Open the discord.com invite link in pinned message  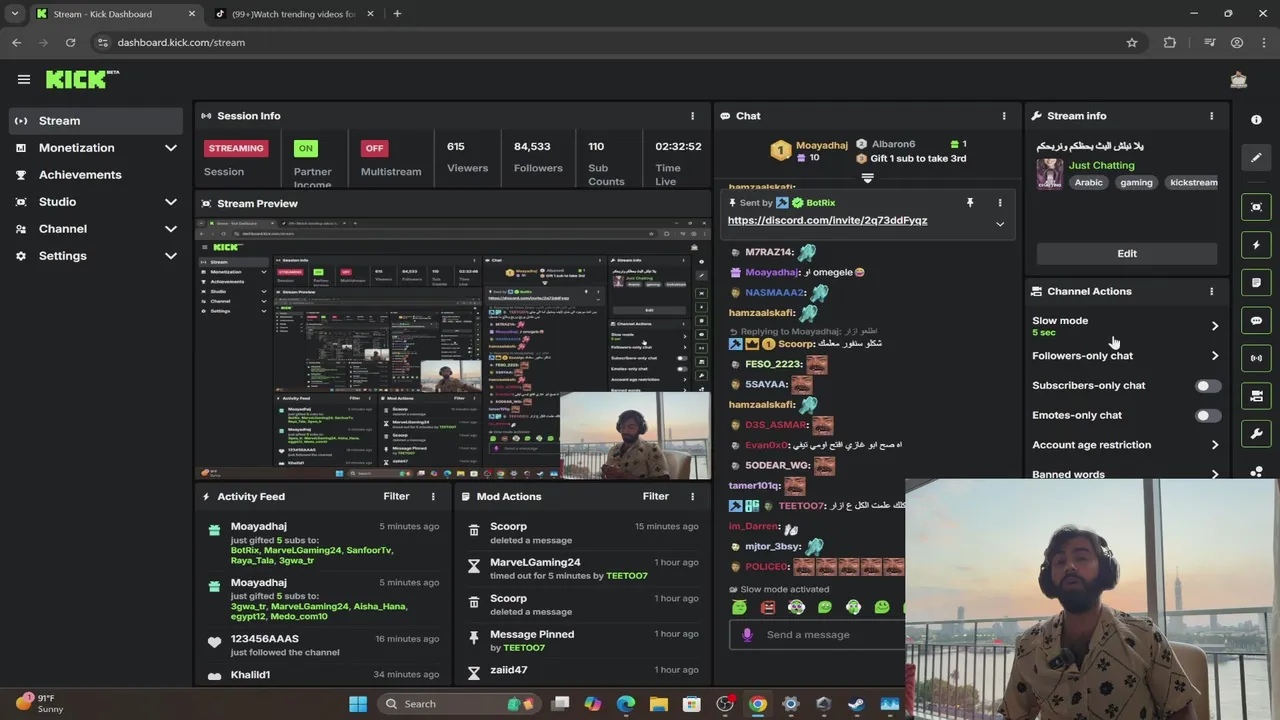click(827, 220)
